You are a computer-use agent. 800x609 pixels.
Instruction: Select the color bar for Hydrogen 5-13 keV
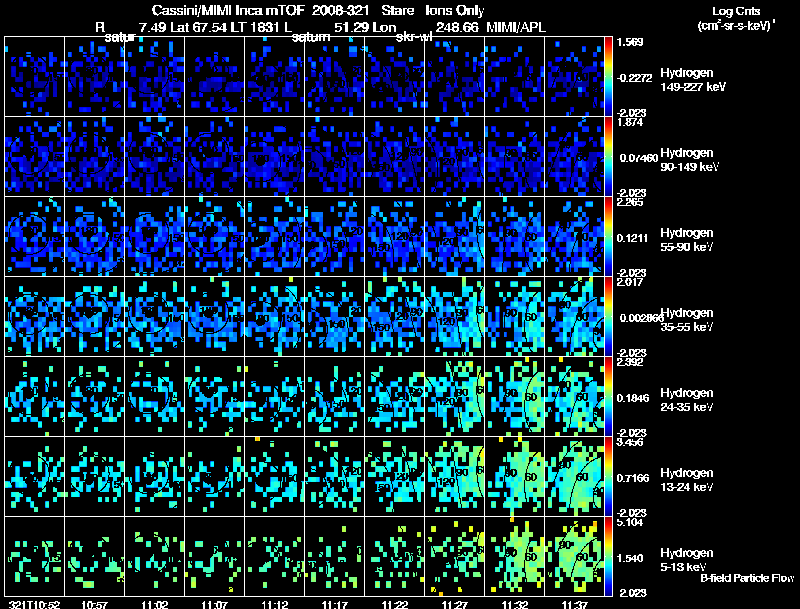point(608,556)
